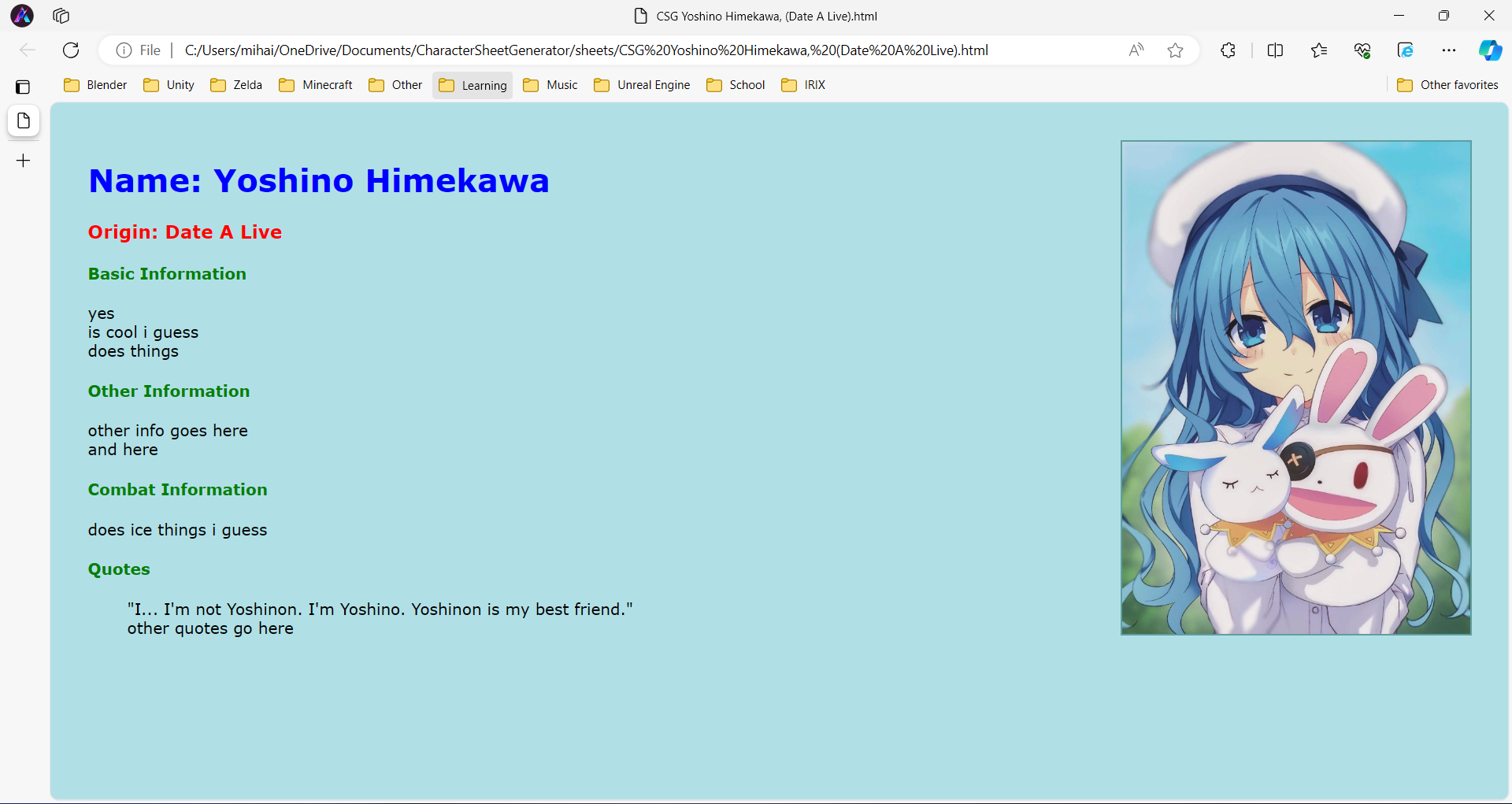Image resolution: width=1512 pixels, height=804 pixels.
Task: Toggle the vertical tabs pane button
Action: click(x=23, y=87)
